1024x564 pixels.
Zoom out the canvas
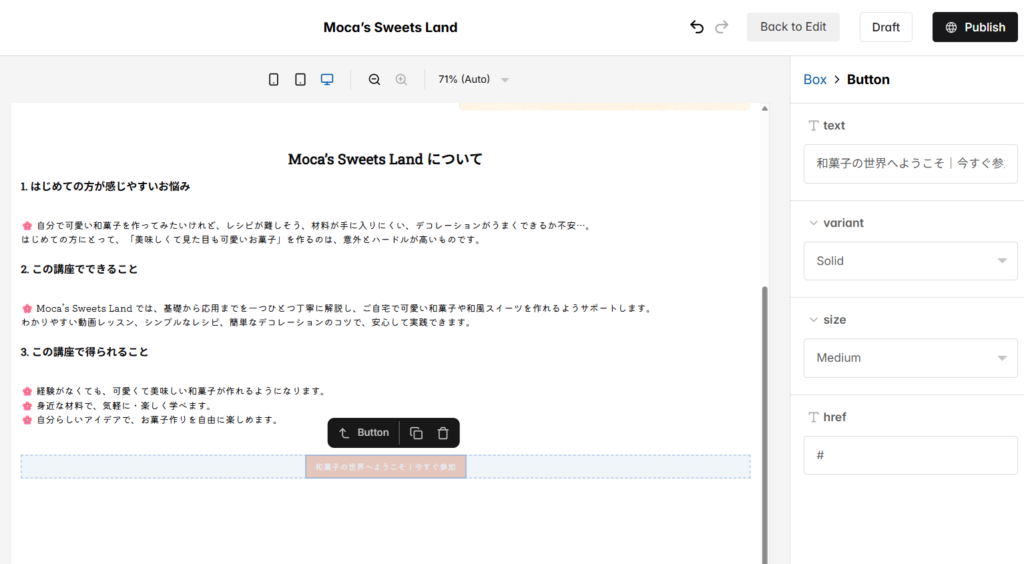point(374,80)
